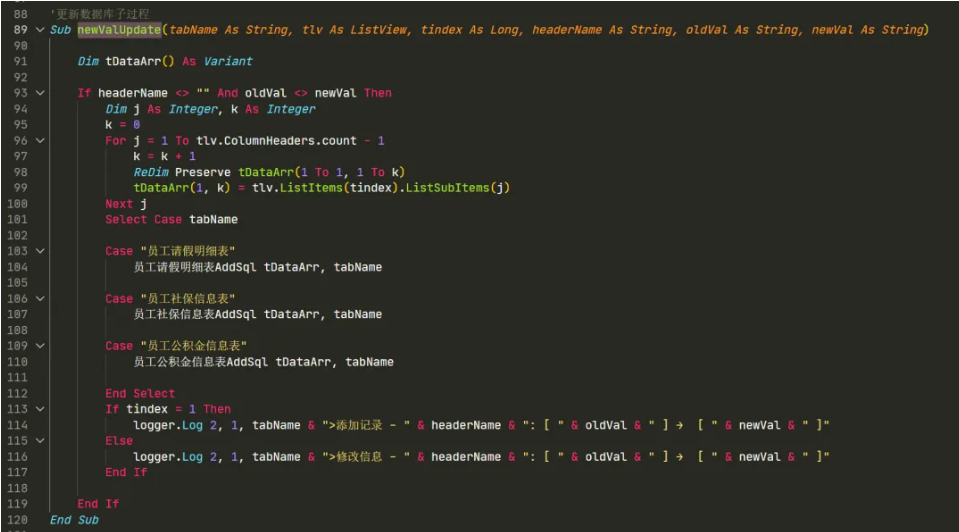
Task: Click the tindex As Long parameter
Action: 468,29
